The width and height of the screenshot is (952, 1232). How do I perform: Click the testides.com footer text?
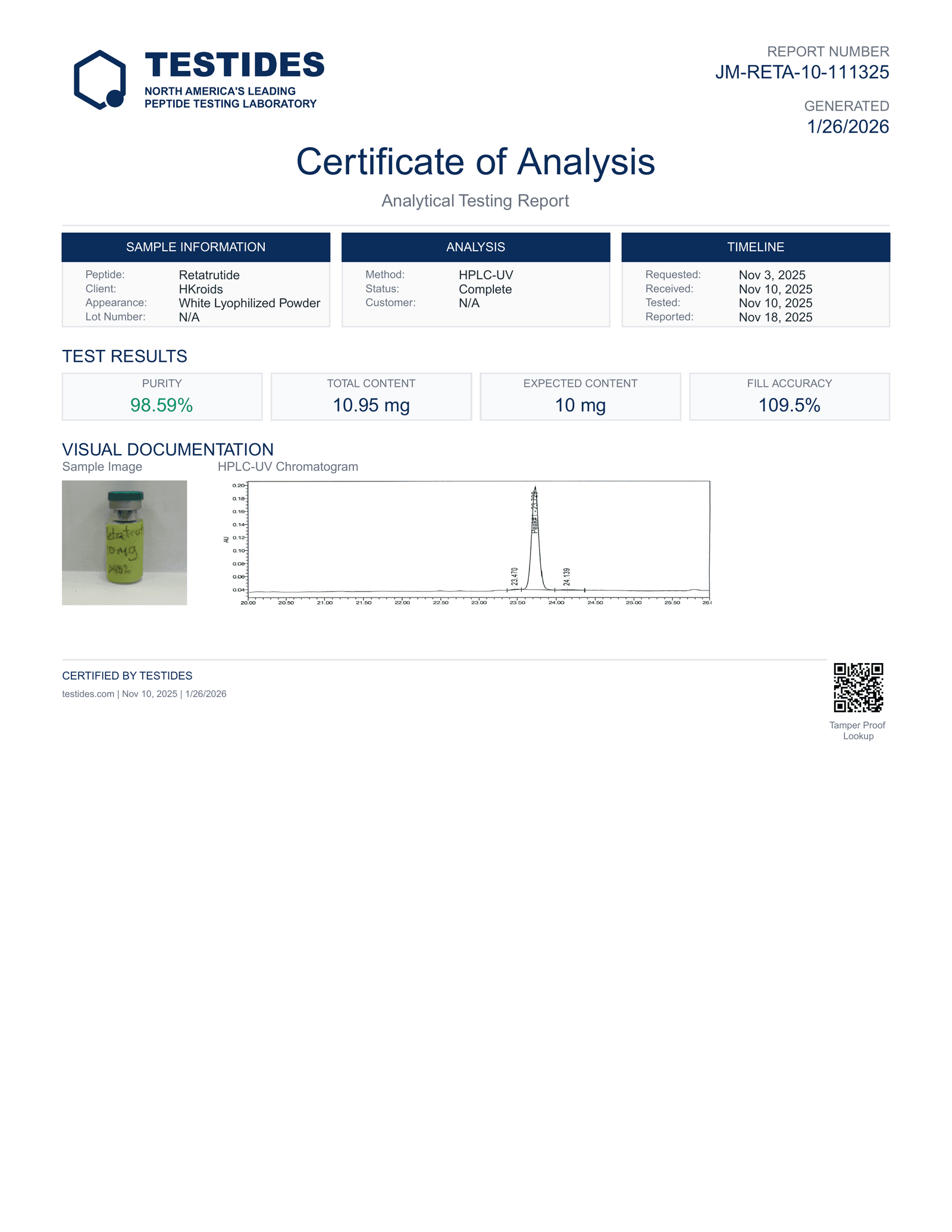[88, 694]
